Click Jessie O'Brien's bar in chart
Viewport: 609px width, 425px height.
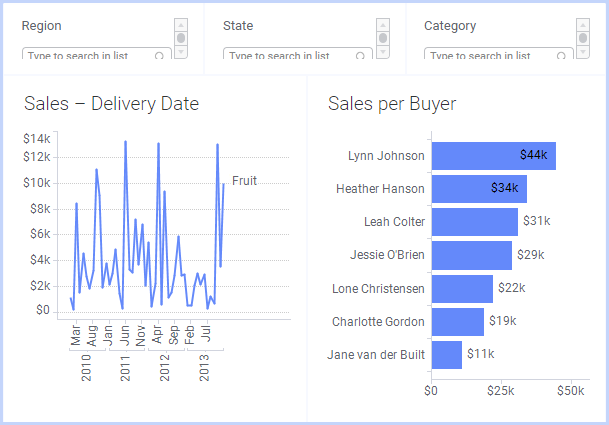point(471,255)
